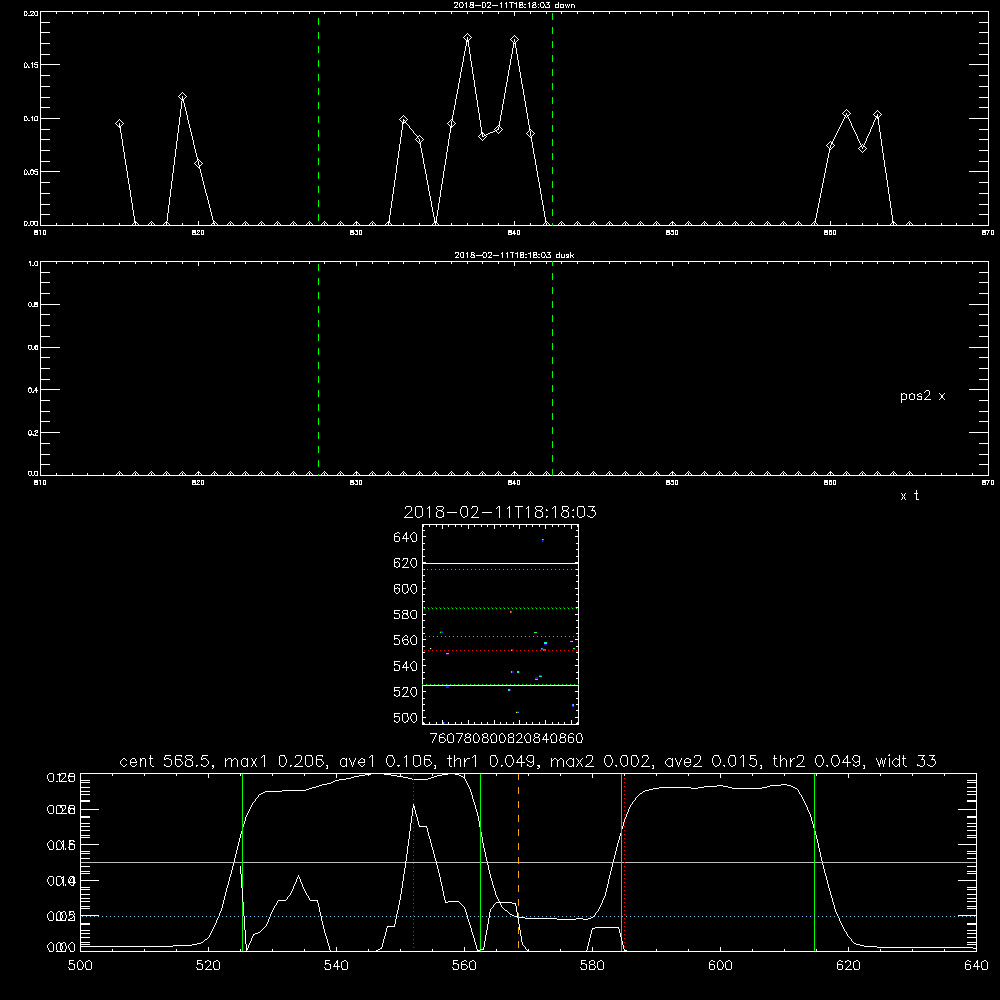Click the '560' x-axis label of bottom plot
Screen dimensions: 1000x1000
click(x=464, y=966)
